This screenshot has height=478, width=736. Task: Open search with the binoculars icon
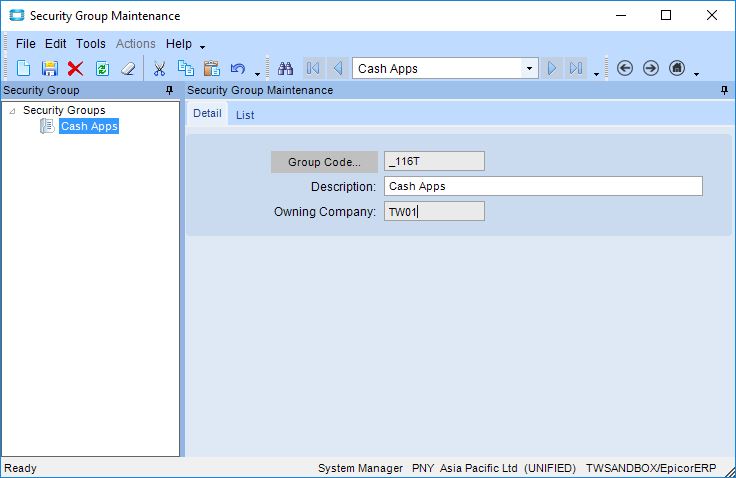pos(285,69)
